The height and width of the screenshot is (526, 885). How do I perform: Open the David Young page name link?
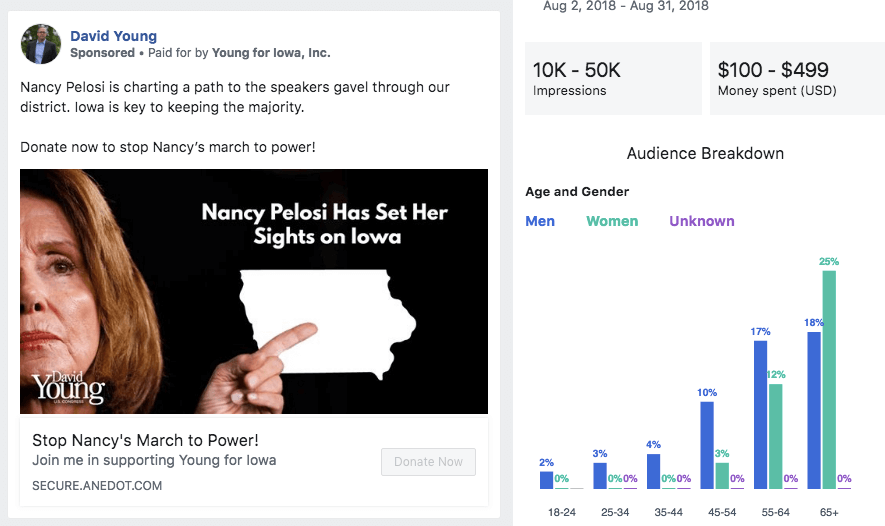pyautogui.click(x=113, y=37)
